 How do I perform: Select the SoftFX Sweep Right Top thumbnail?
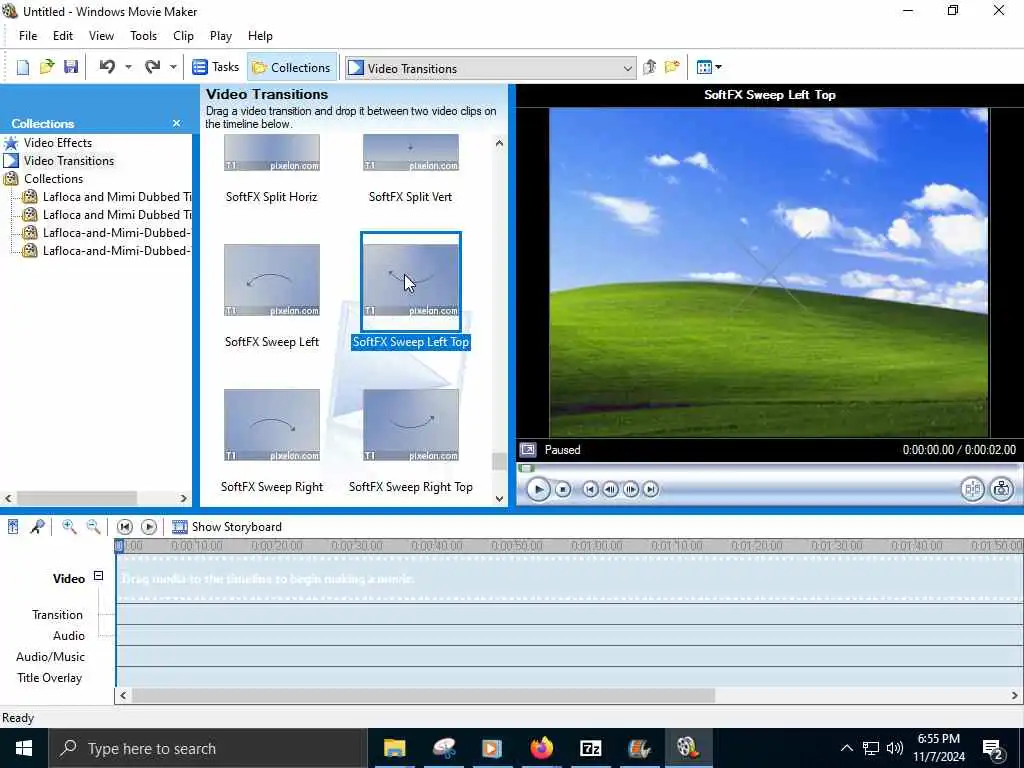pos(411,425)
